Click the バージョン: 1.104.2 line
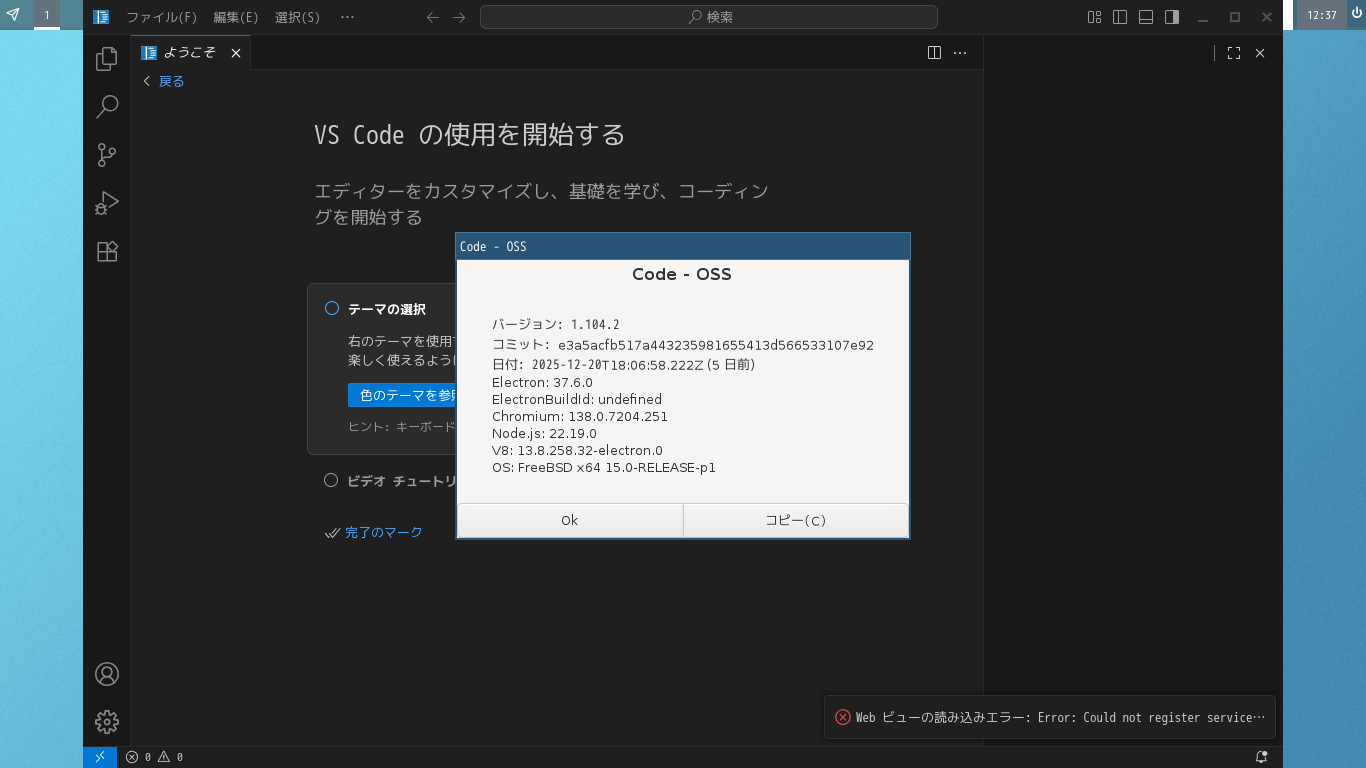Image resolution: width=1366 pixels, height=768 pixels. coord(555,324)
